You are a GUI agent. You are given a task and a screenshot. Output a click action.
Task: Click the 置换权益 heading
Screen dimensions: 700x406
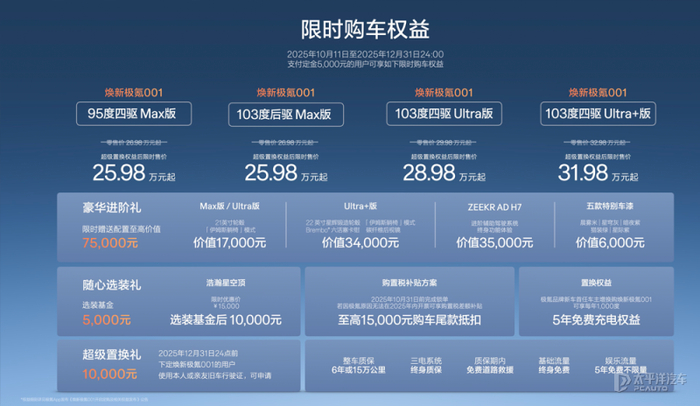[596, 283]
